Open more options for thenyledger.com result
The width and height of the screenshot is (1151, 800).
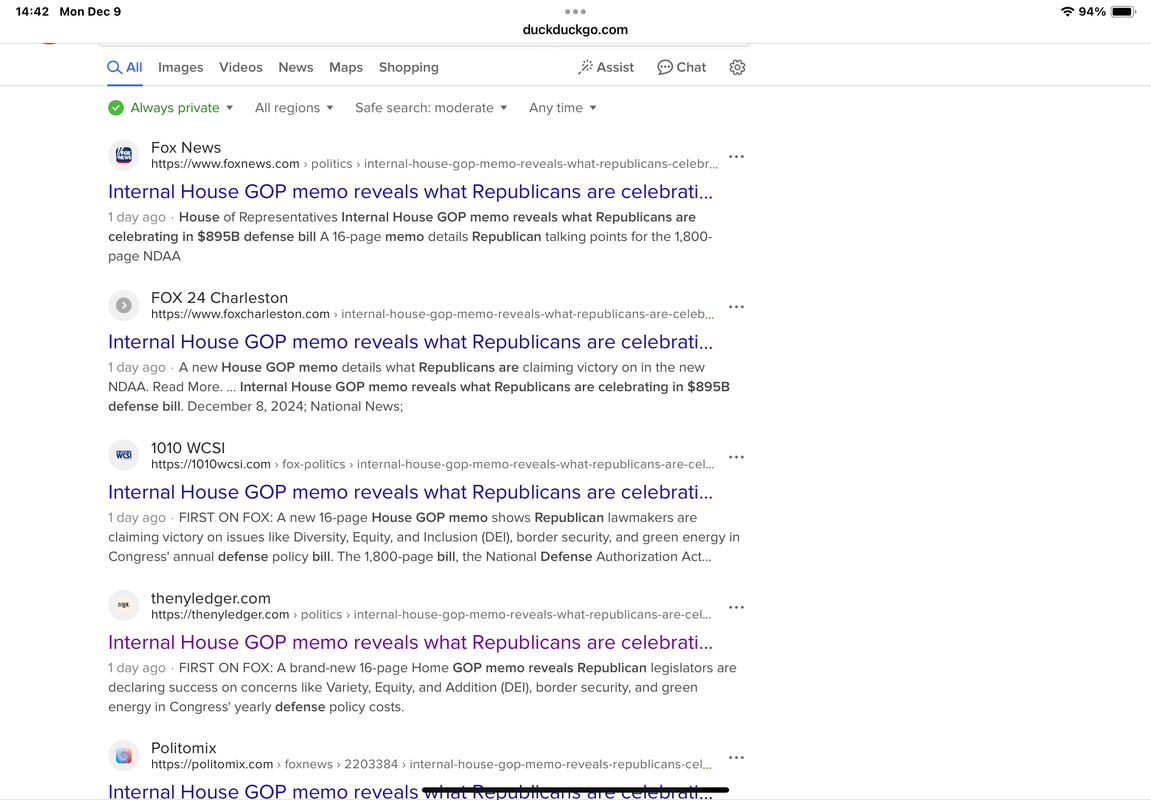(736, 608)
